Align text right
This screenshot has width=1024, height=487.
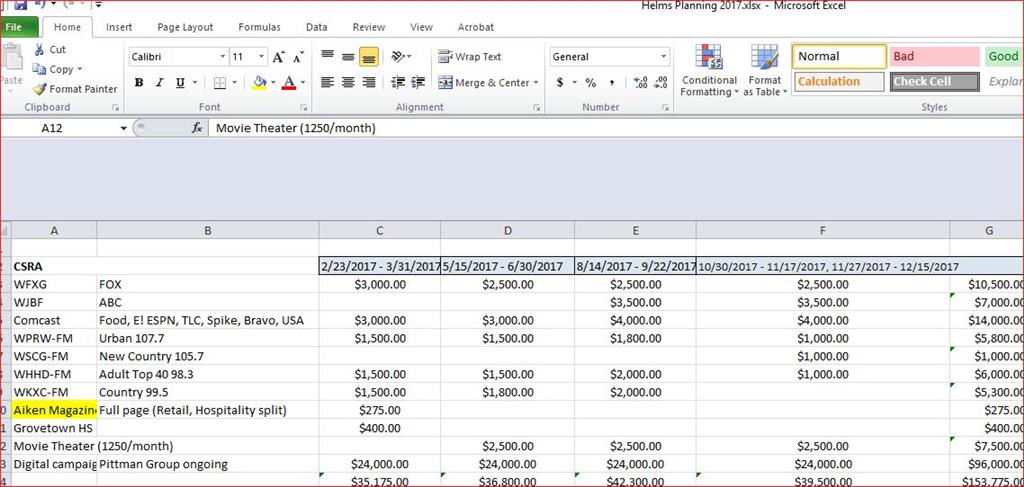tap(369, 82)
